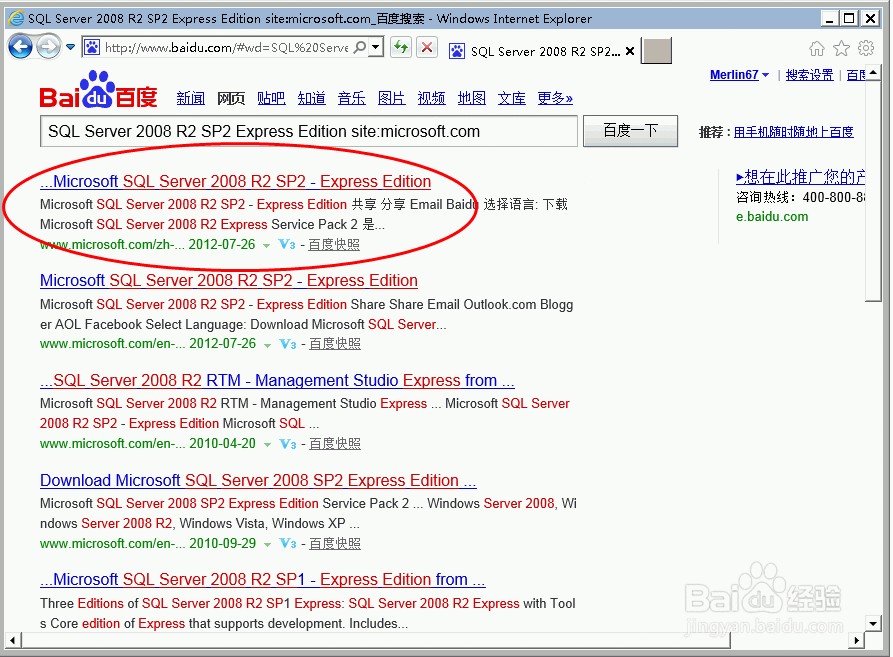Open the address bar autocomplete dropdown arrow
Screen dimensions: 893x657
[x=375, y=47]
